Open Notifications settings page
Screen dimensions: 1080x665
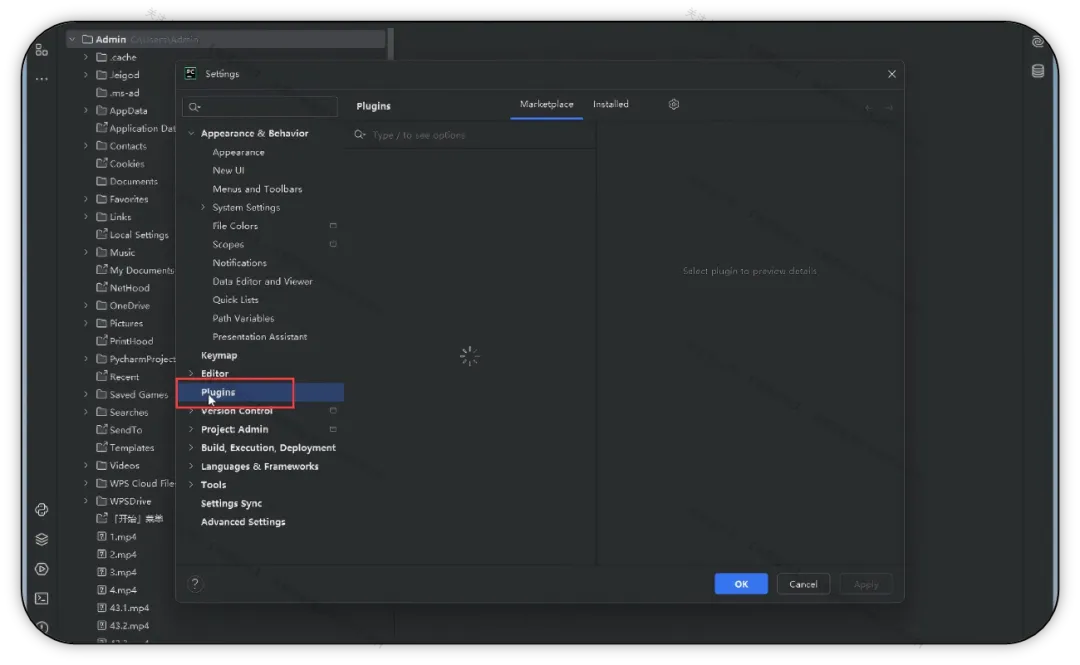tap(240, 263)
